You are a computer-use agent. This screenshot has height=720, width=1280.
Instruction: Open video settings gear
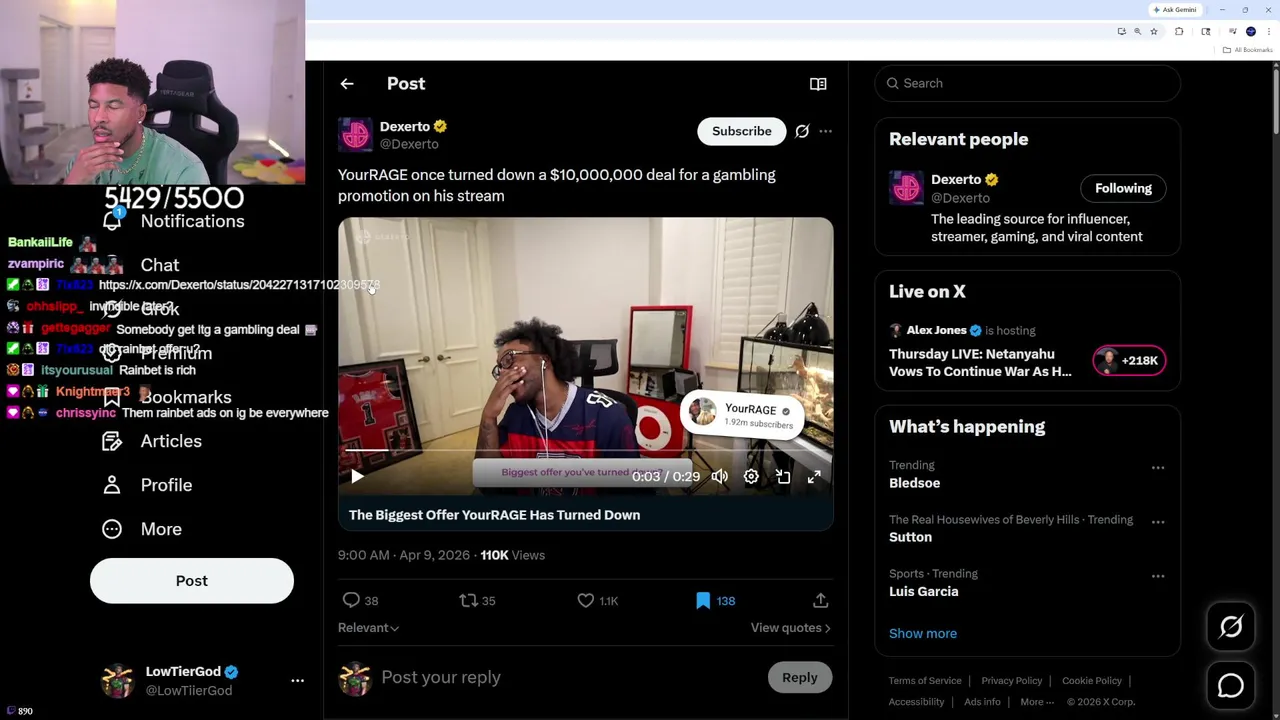click(x=751, y=477)
